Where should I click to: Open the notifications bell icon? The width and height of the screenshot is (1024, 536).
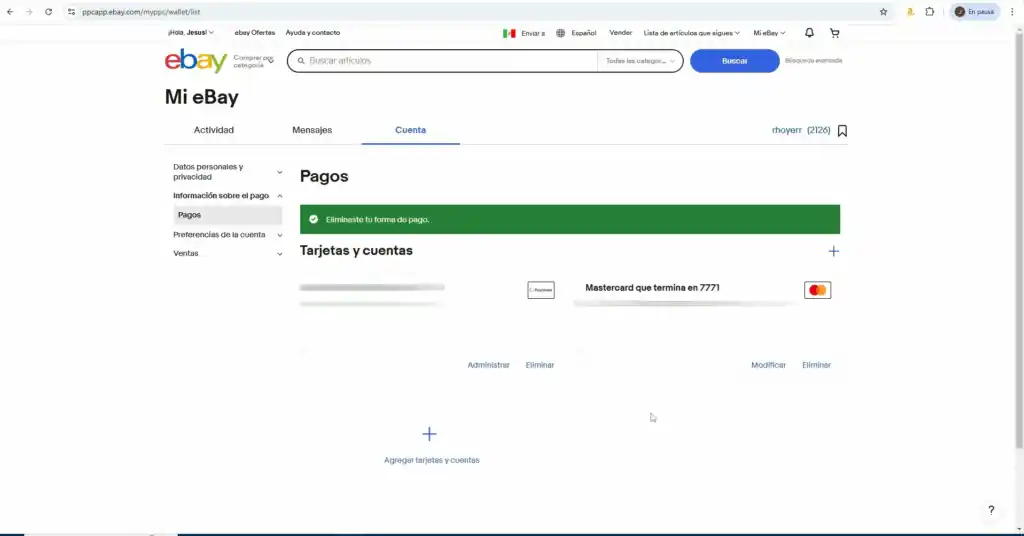pos(809,33)
